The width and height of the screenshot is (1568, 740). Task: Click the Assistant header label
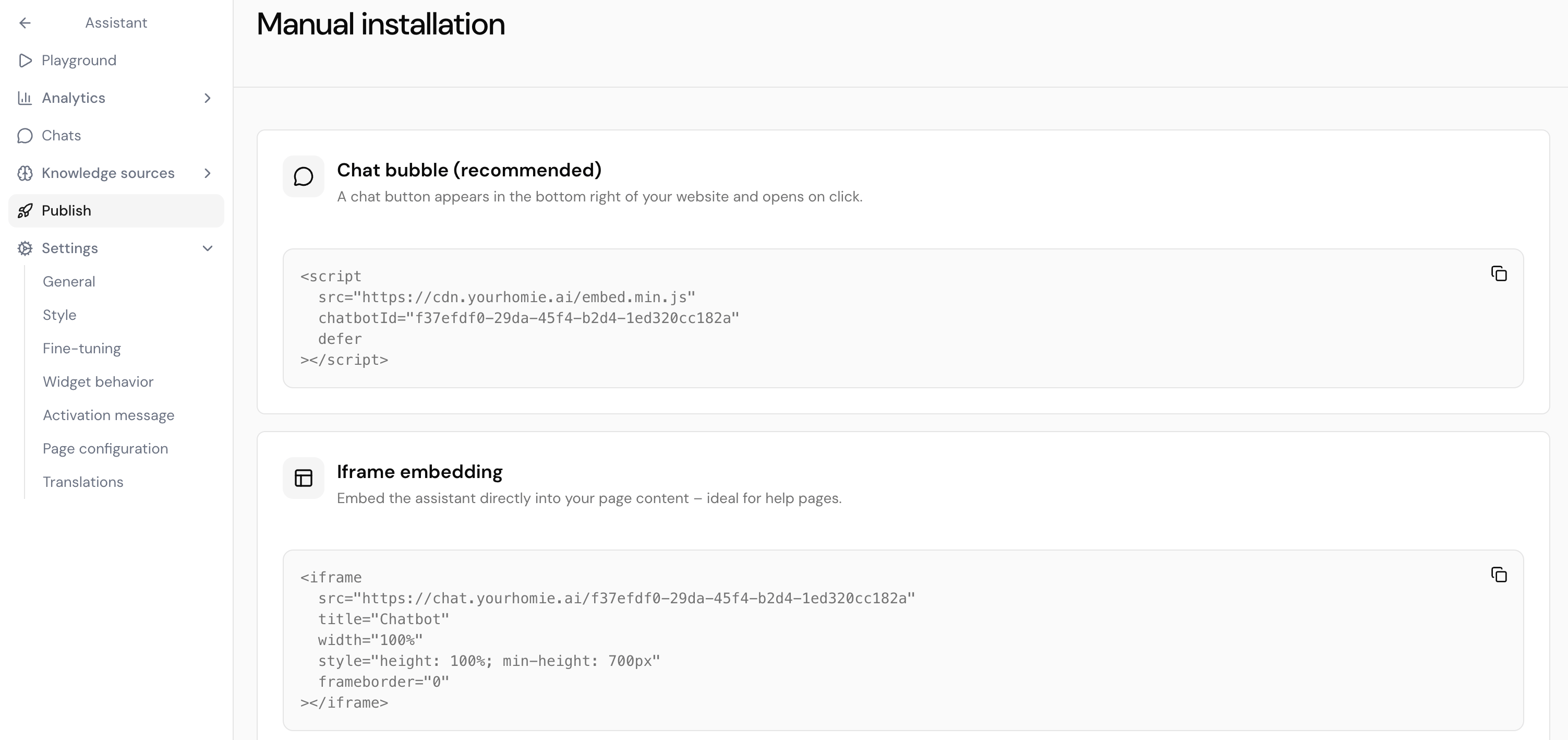click(x=116, y=23)
